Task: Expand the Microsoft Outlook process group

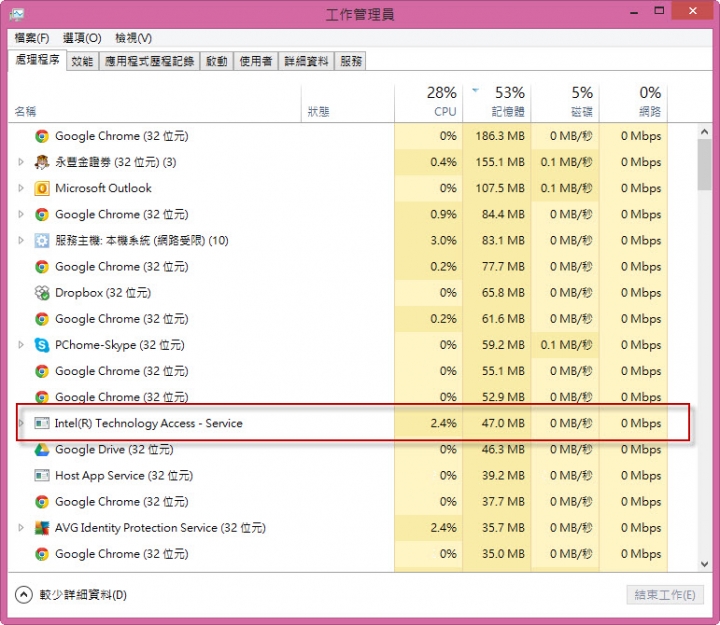Action: (x=21, y=188)
